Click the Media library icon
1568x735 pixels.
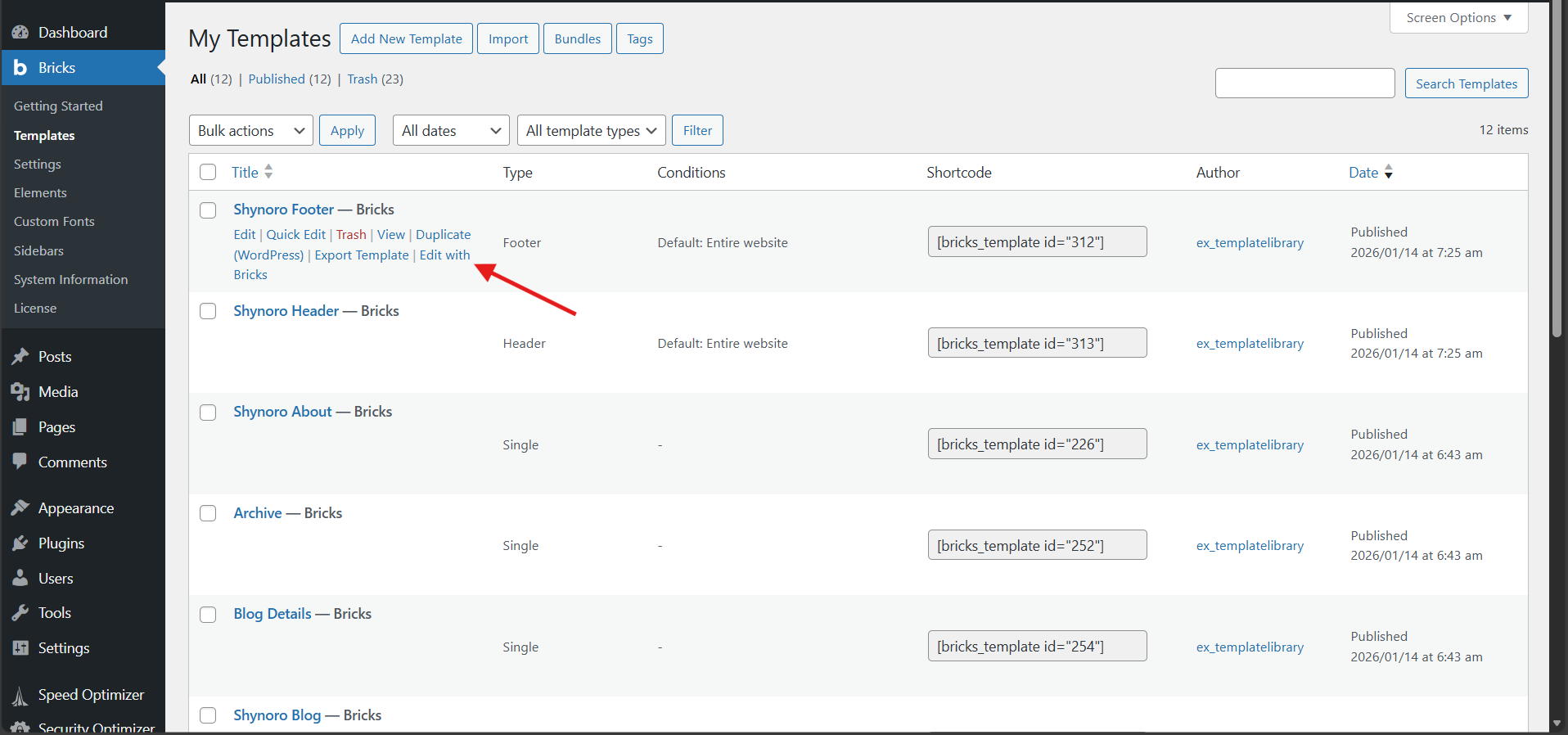(x=20, y=392)
